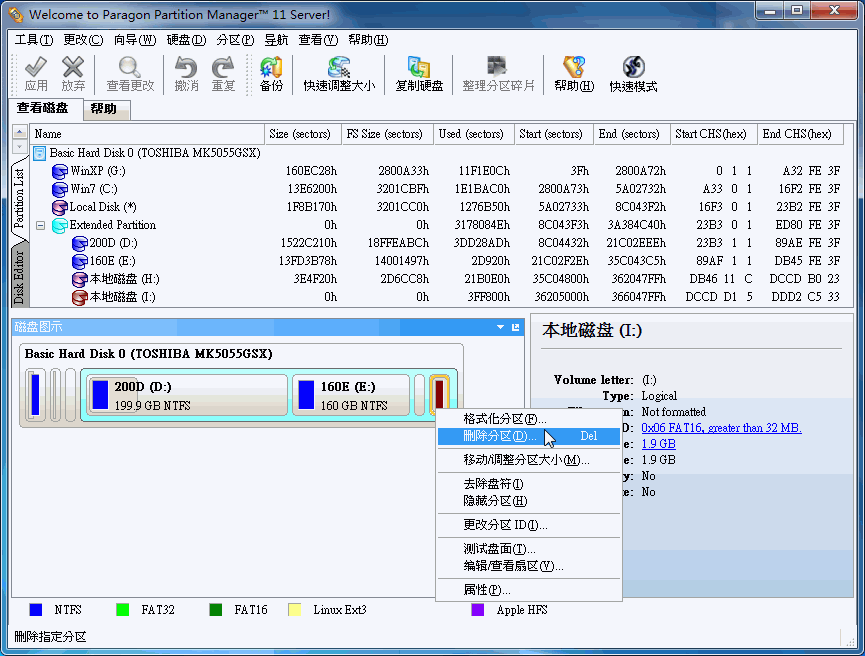
Task: Click the Size (sectors) column header
Action: coord(303,134)
